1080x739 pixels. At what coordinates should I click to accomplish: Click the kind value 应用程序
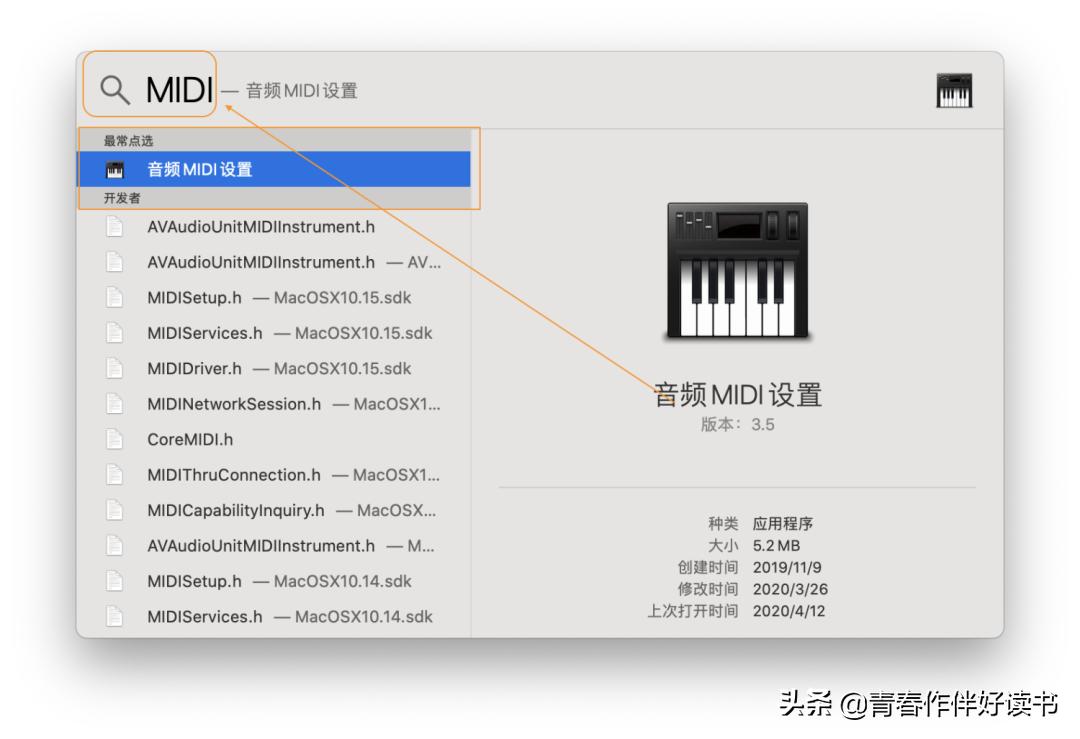click(x=782, y=524)
